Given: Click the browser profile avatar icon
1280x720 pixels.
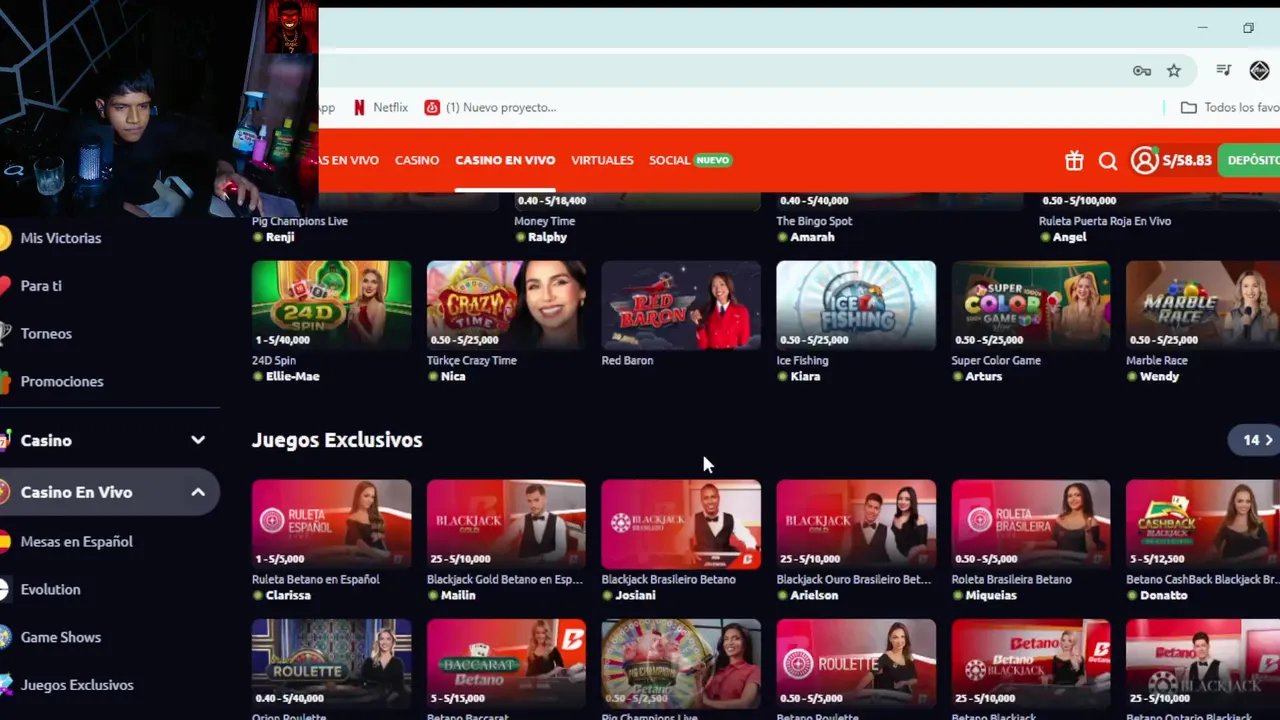Looking at the screenshot, I should point(1260,70).
